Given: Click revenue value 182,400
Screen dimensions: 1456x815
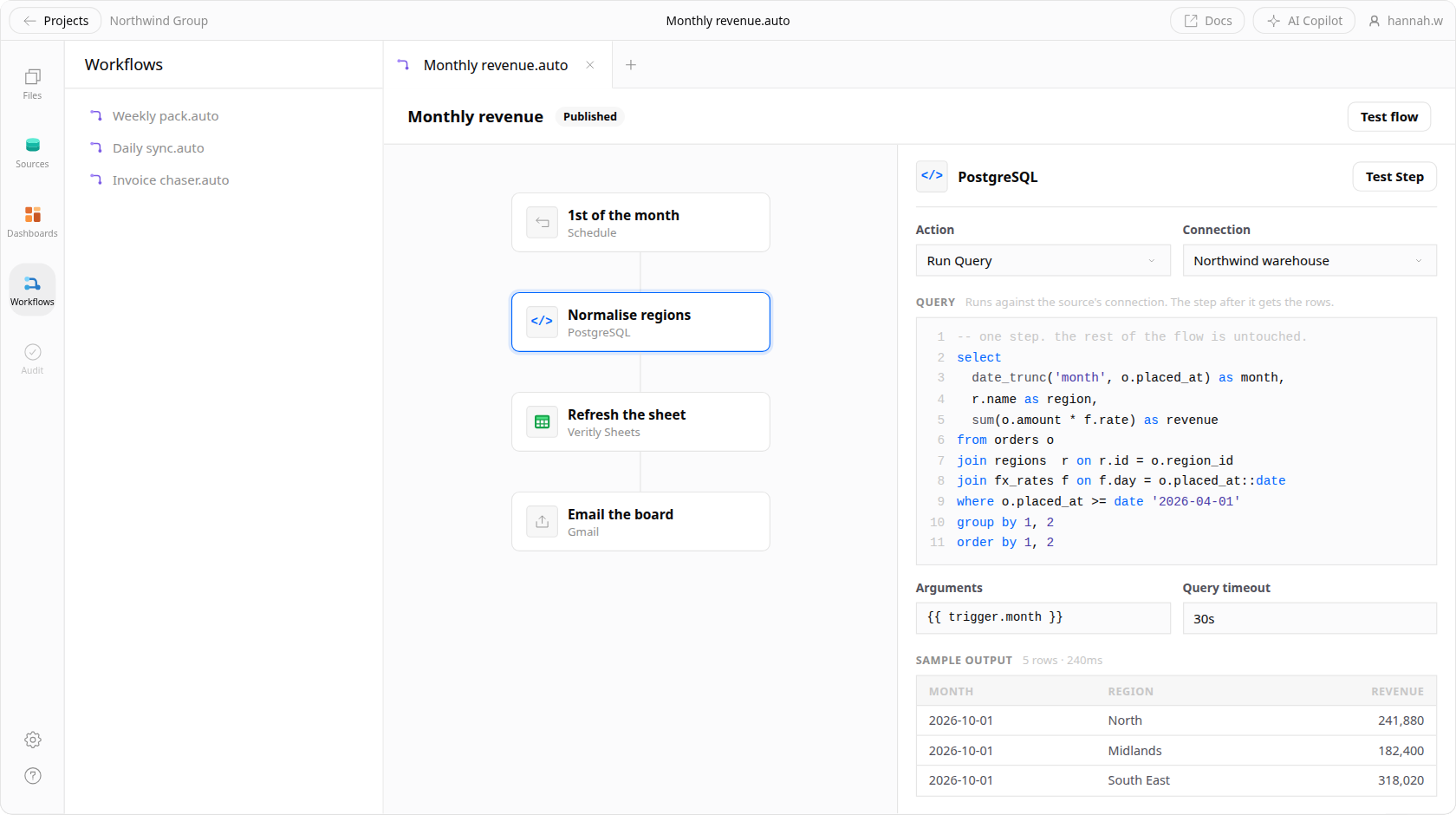Looking at the screenshot, I should tap(1401, 751).
